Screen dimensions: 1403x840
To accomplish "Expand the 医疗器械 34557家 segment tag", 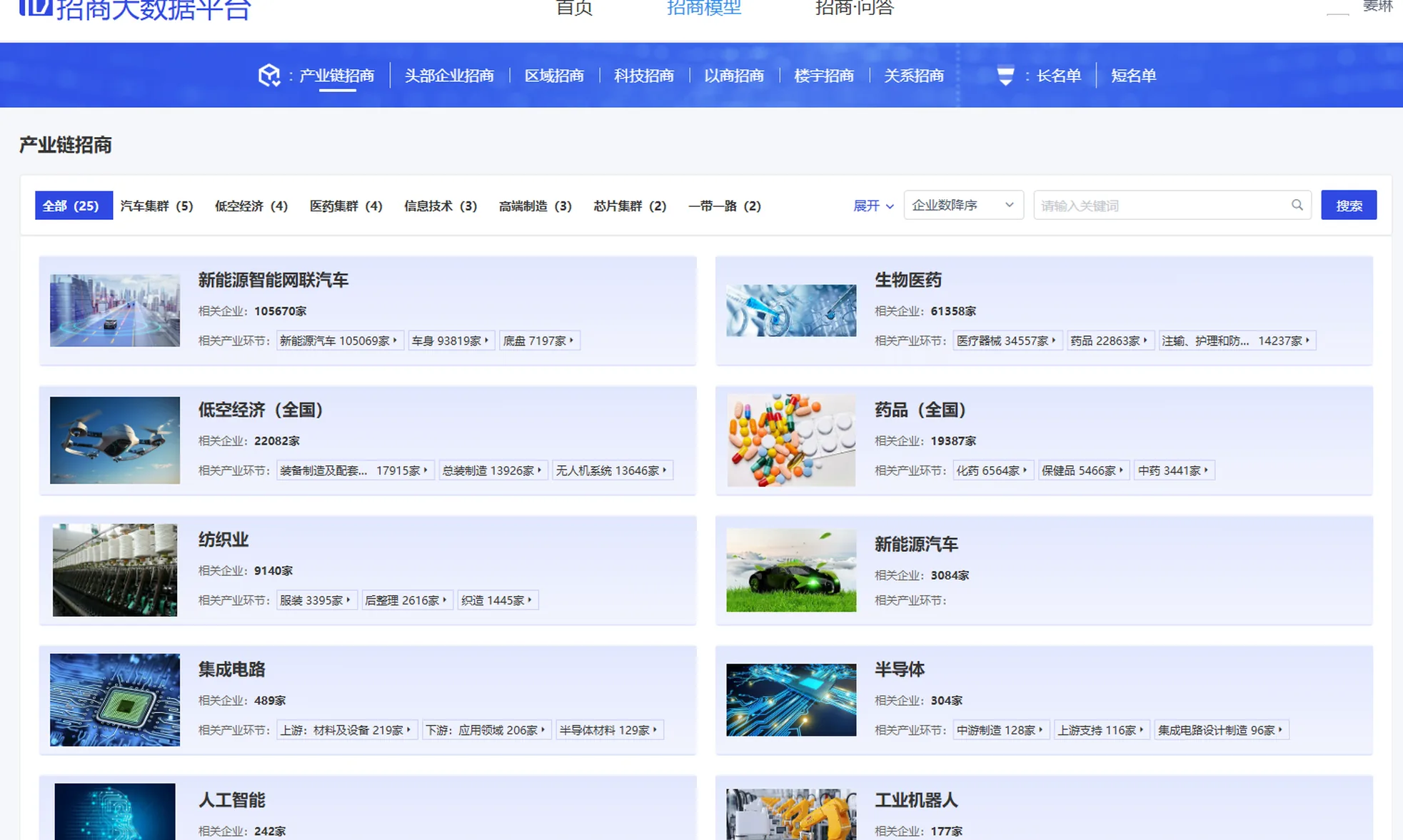I will coord(1007,340).
